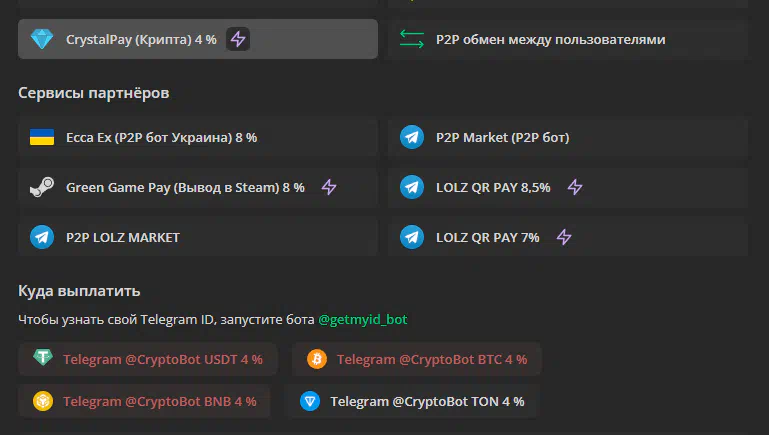The height and width of the screenshot is (435, 769).
Task: Click the green P2P exchange arrows icon
Action: [x=412, y=39]
